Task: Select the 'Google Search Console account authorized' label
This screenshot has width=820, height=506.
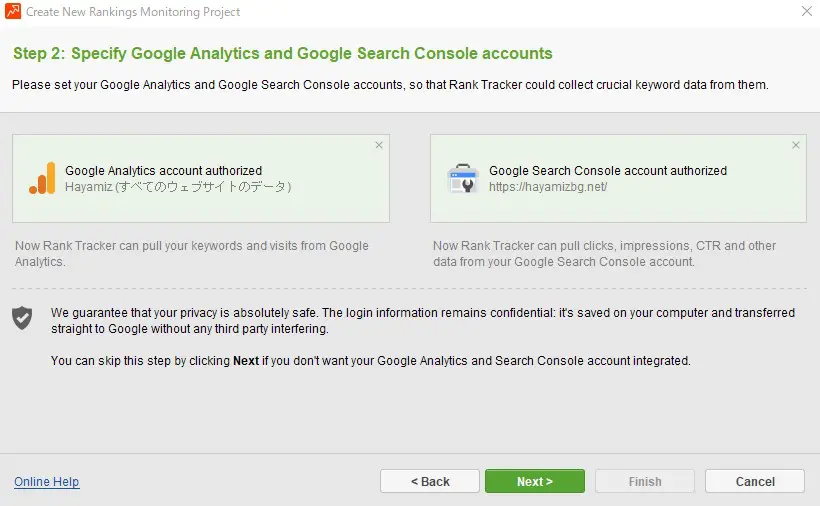Action: coord(607,171)
